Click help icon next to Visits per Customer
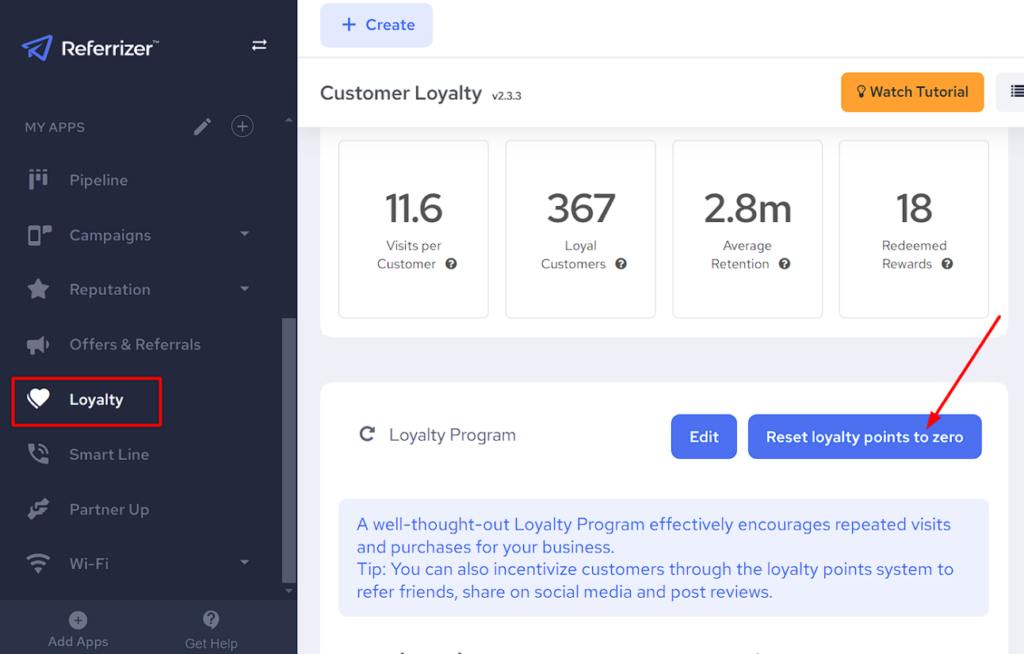The width and height of the screenshot is (1024, 654). [451, 264]
